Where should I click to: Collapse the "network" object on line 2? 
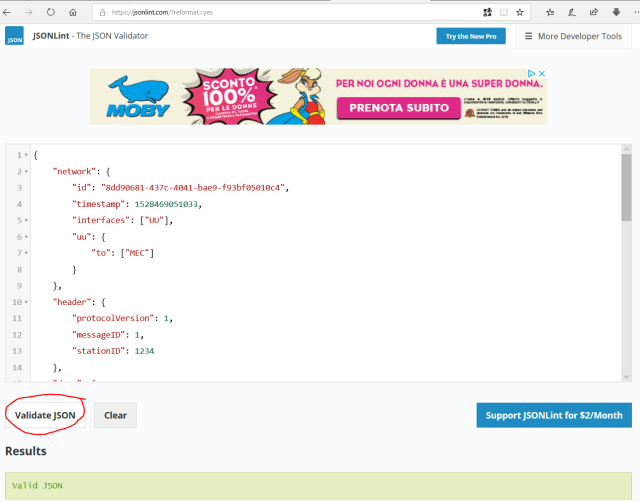(x=26, y=171)
